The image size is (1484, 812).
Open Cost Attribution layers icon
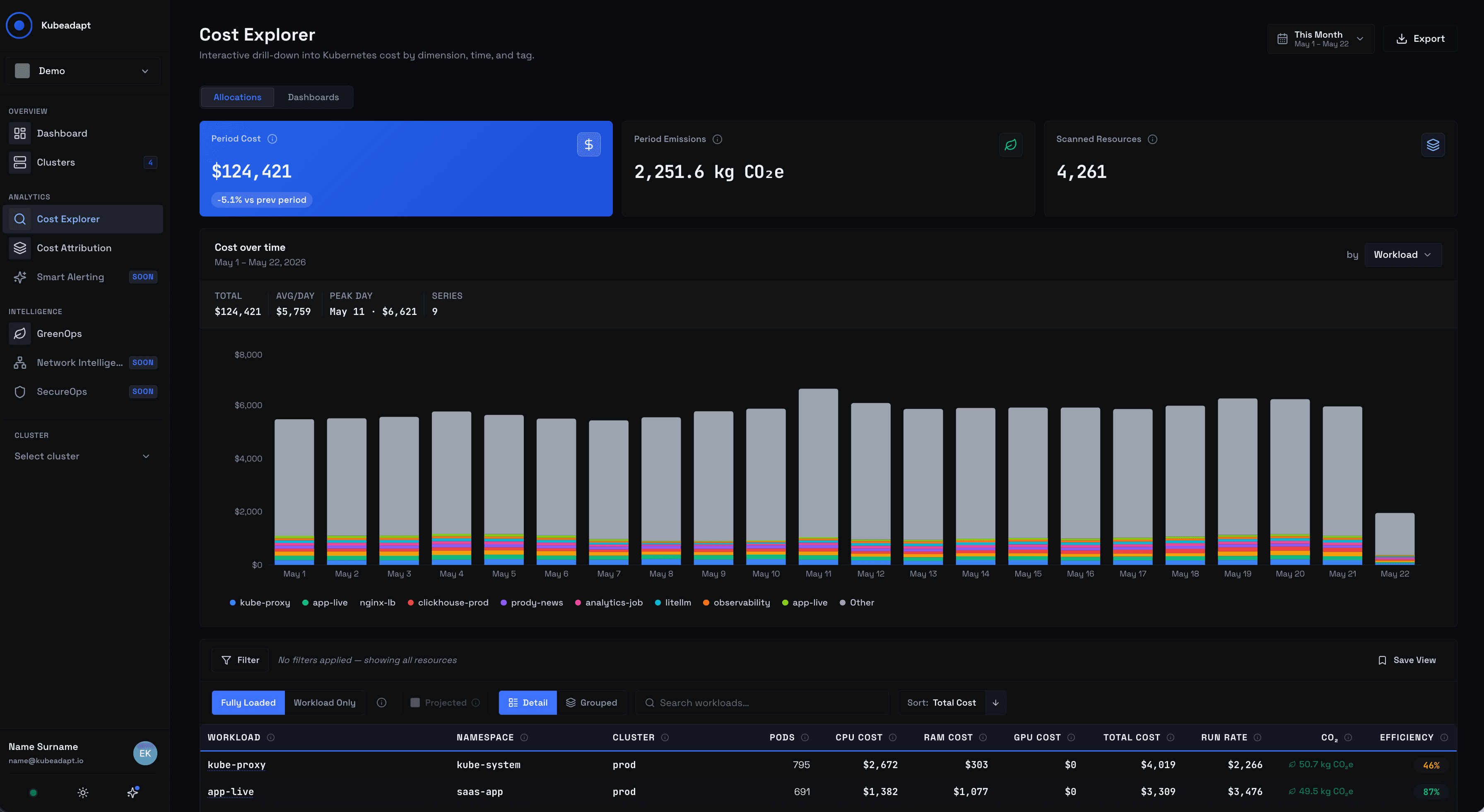(x=19, y=248)
